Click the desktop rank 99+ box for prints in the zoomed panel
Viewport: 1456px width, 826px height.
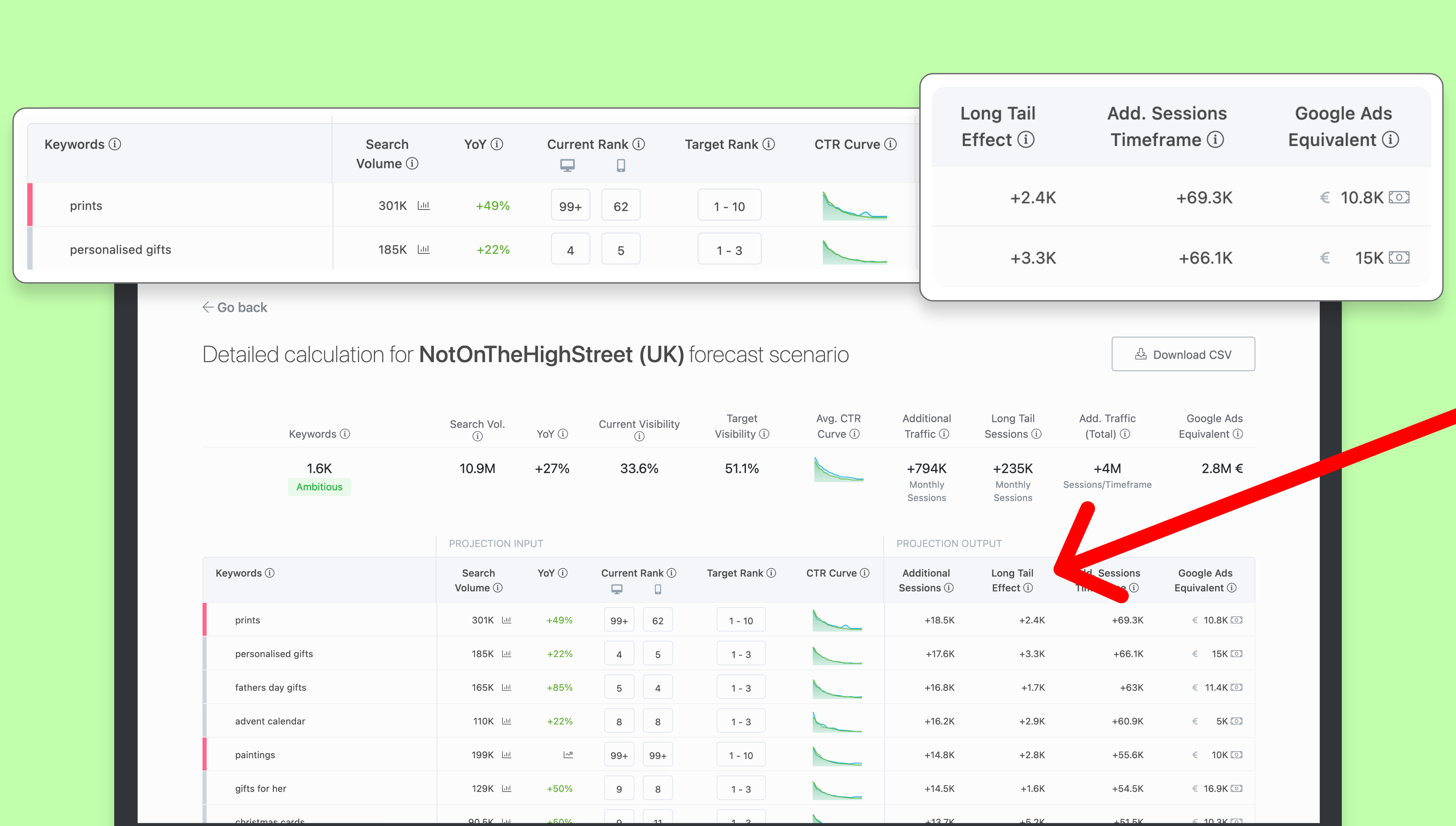click(x=570, y=205)
